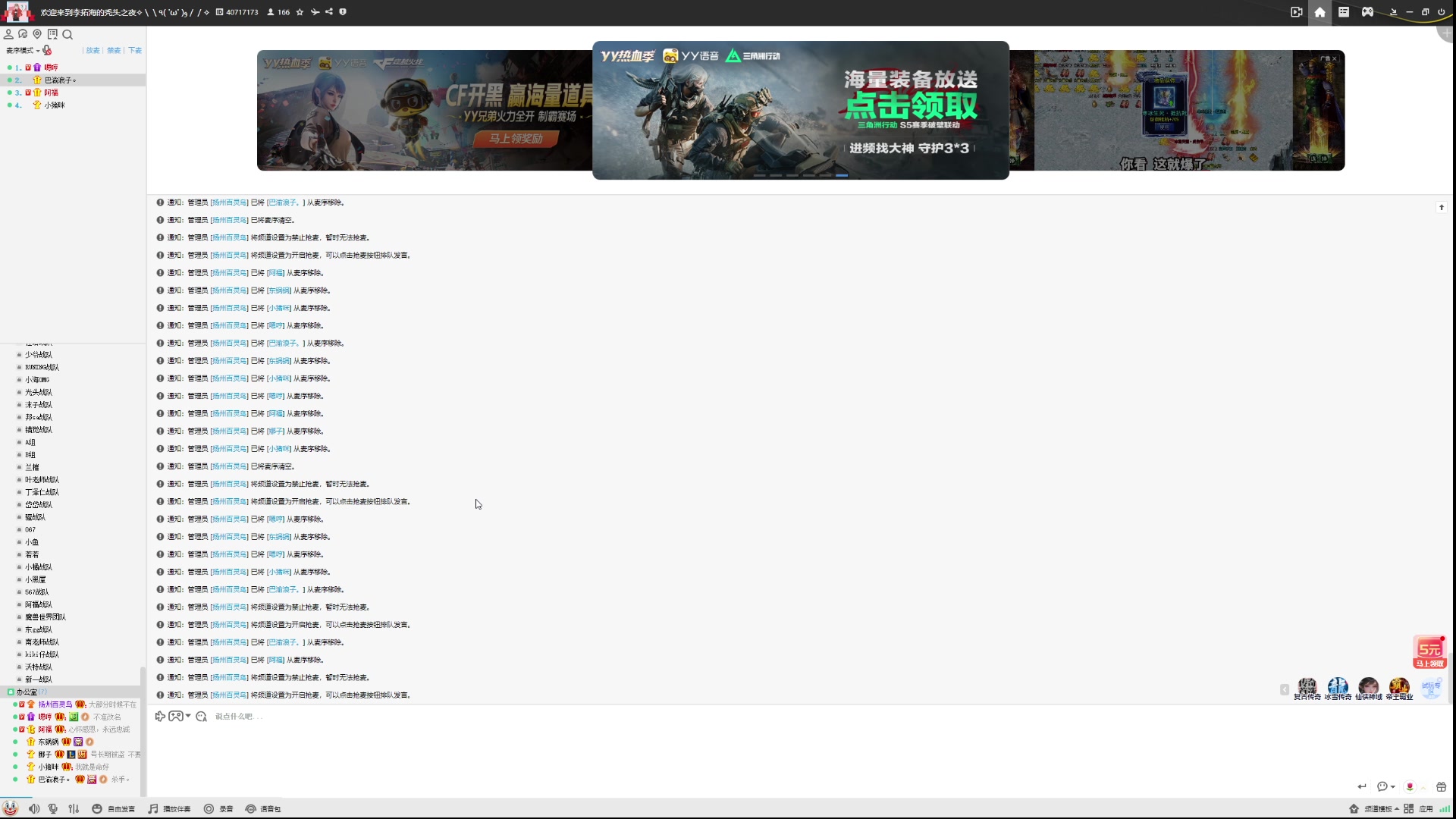Open the channel bulletin board icon

pos(52,34)
